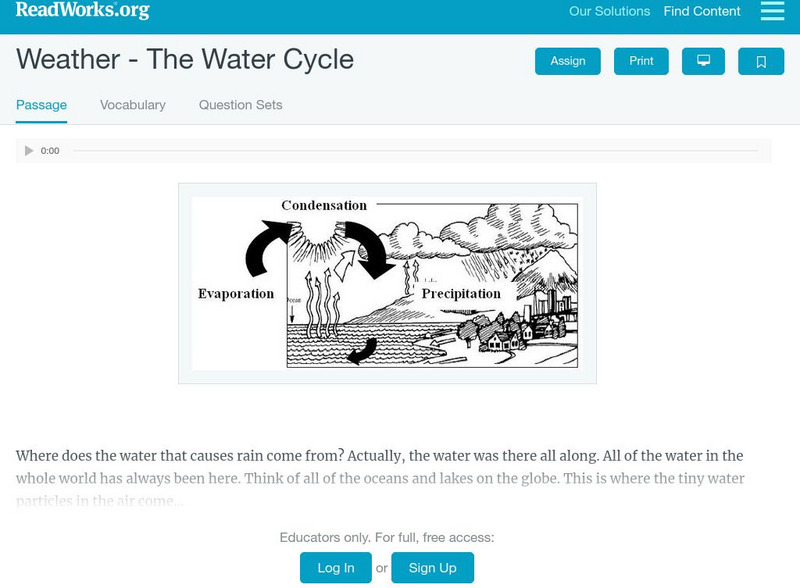
Task: Click the monitor display icon button
Action: pyautogui.click(x=703, y=61)
